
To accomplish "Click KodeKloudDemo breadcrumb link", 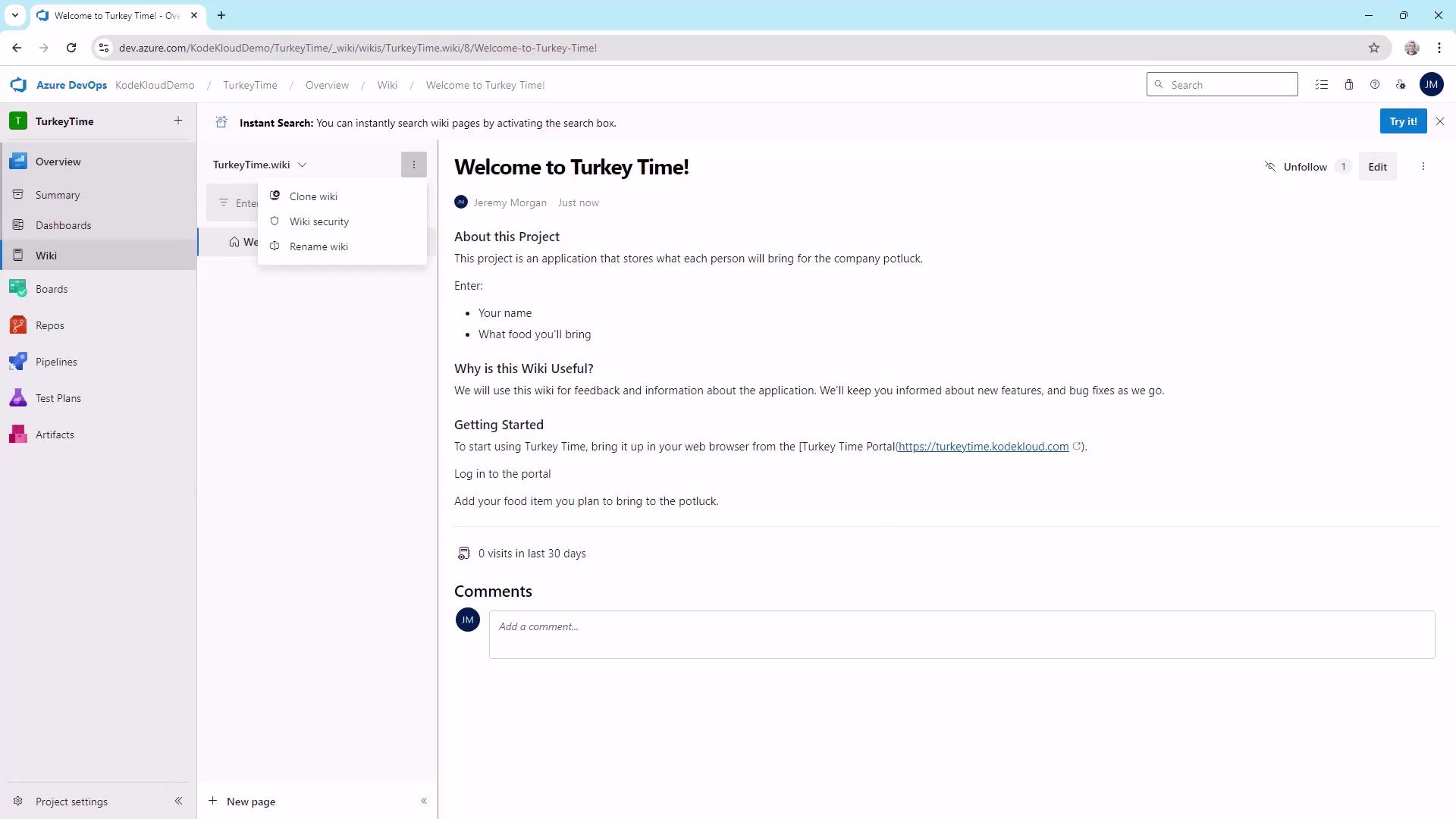I will pyautogui.click(x=155, y=85).
